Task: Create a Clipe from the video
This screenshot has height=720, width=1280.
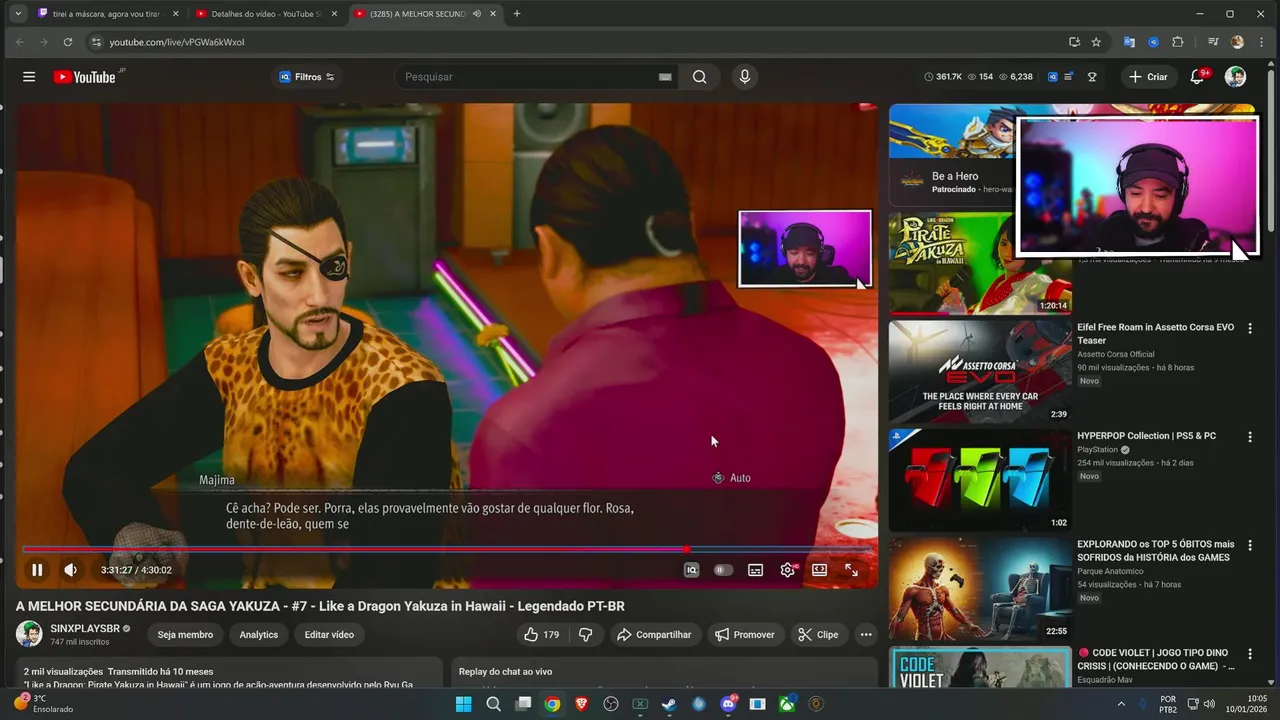Action: [819, 635]
